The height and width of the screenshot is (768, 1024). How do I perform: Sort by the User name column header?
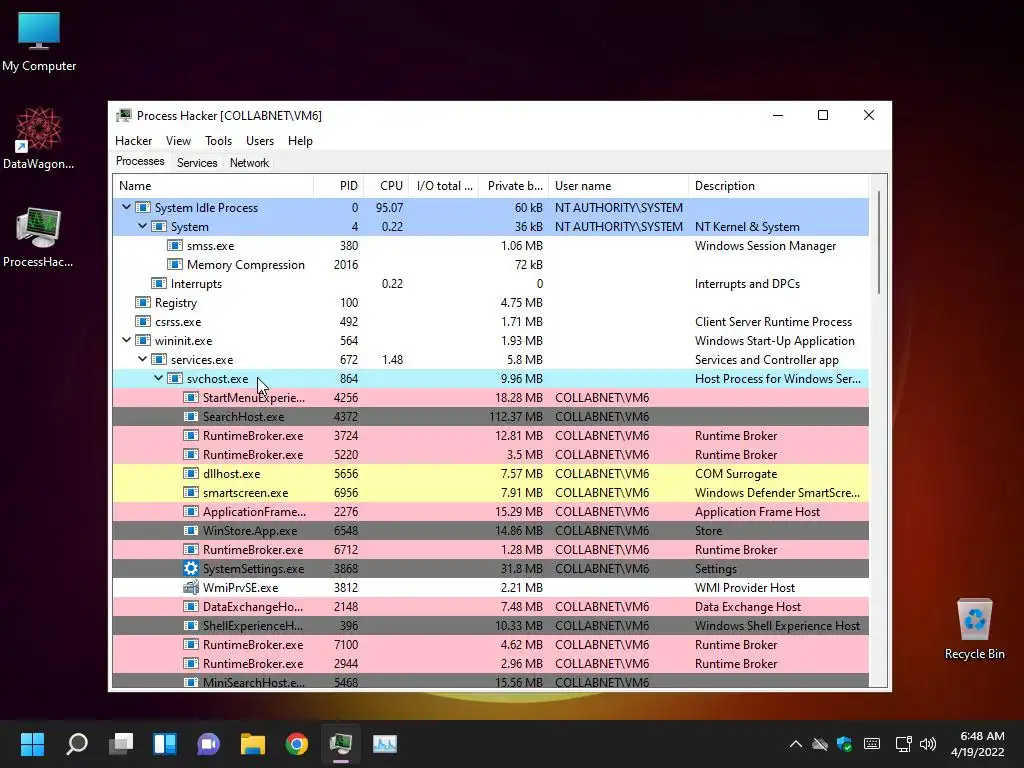click(618, 185)
